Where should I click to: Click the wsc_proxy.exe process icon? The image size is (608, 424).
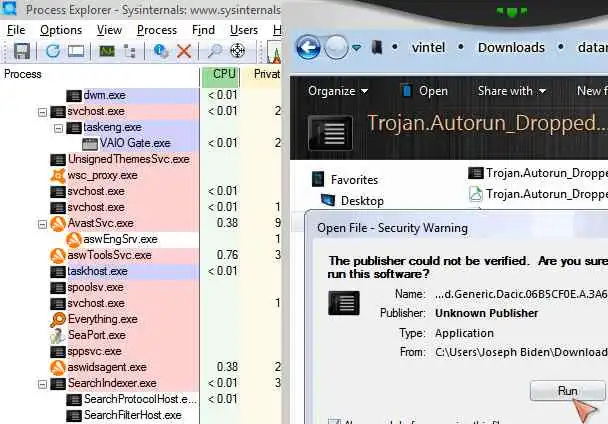(x=58, y=175)
